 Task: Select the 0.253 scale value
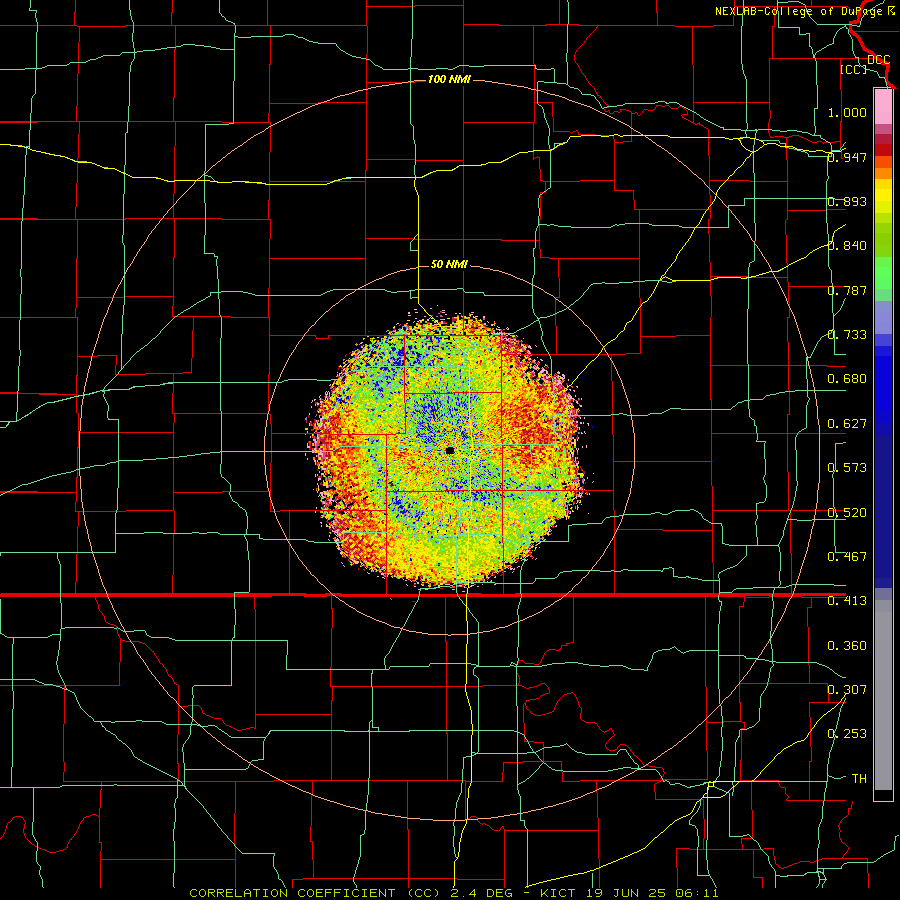point(847,734)
